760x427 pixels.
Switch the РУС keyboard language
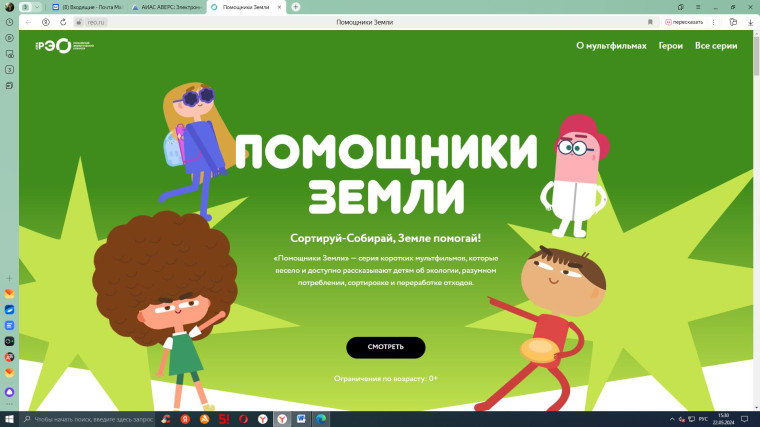tap(703, 419)
